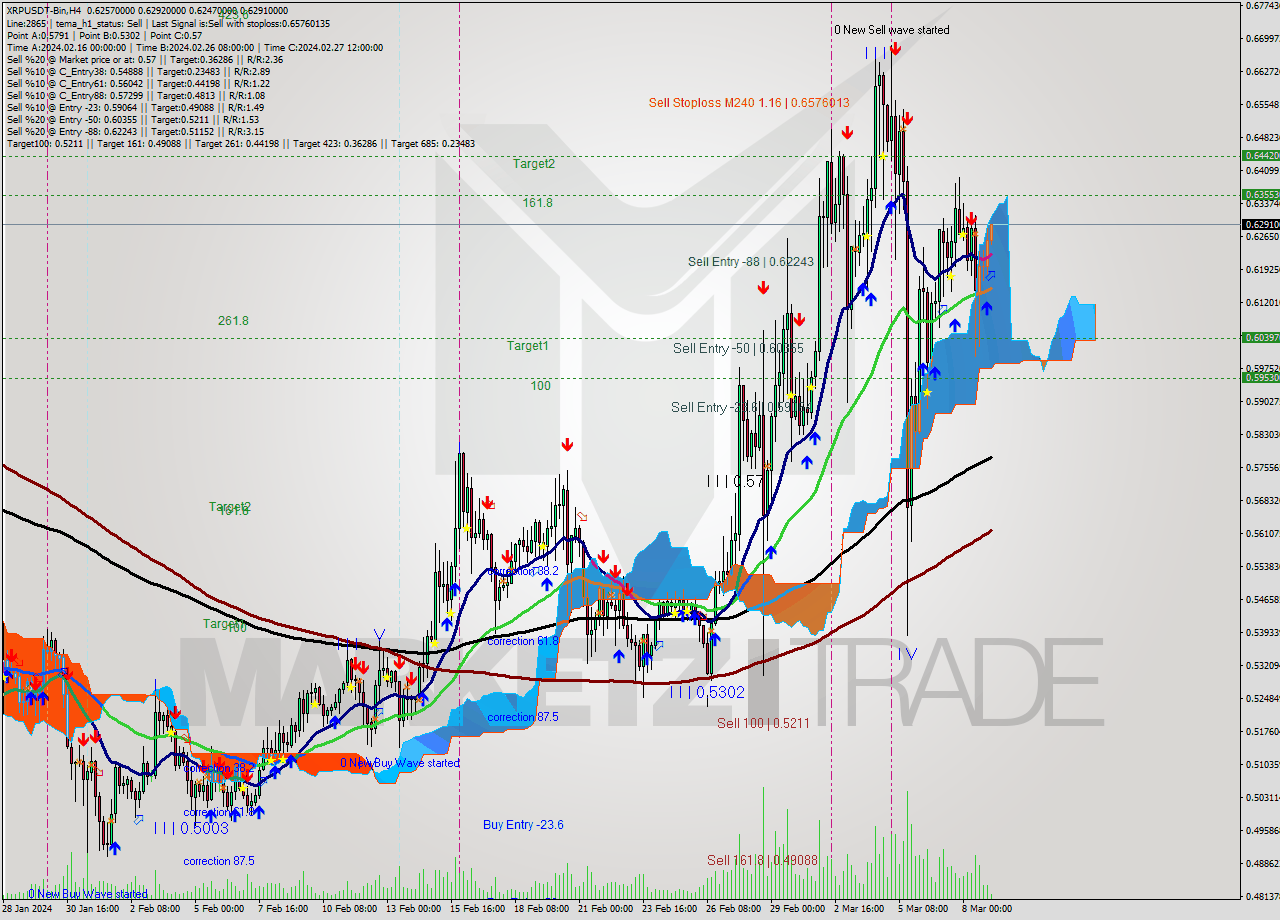The image size is (1280, 920).
Task: Click the 'I V' wave label
Action: pyautogui.click(x=906, y=653)
